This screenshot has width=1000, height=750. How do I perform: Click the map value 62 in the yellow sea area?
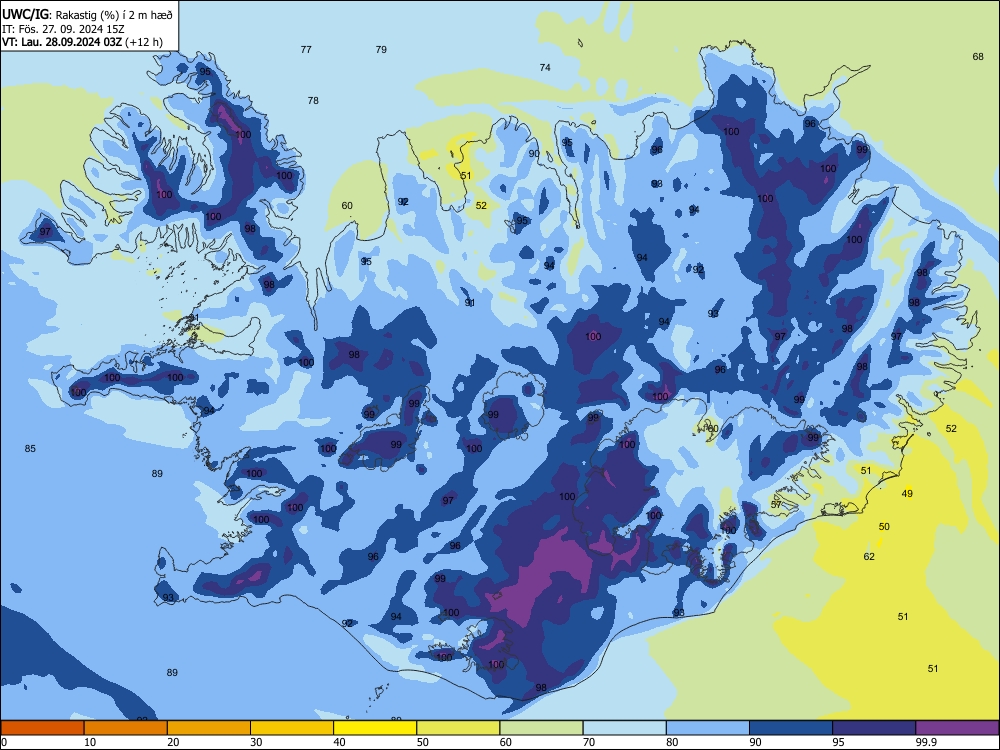tap(869, 557)
